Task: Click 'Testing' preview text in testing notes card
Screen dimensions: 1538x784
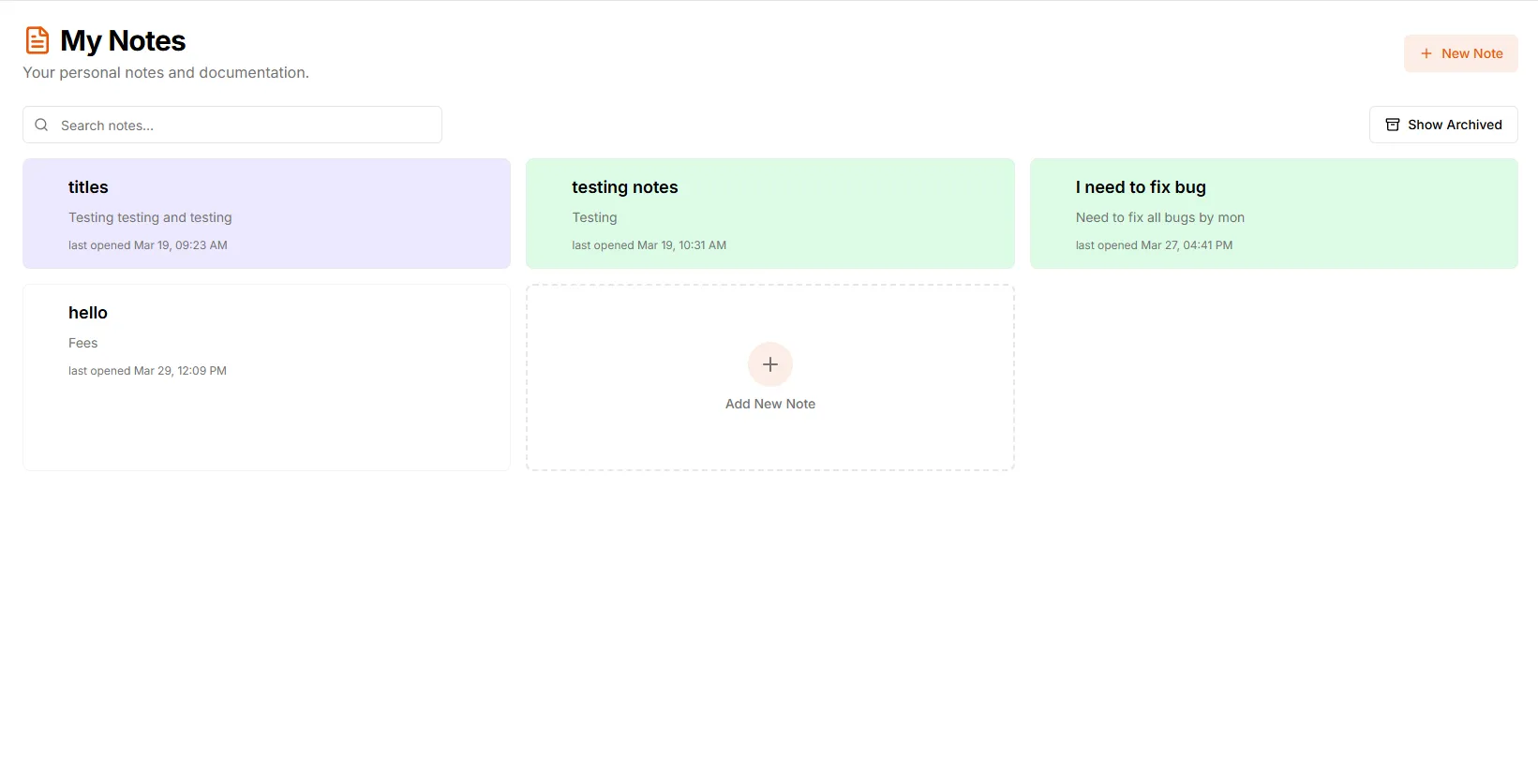Action: coord(594,217)
